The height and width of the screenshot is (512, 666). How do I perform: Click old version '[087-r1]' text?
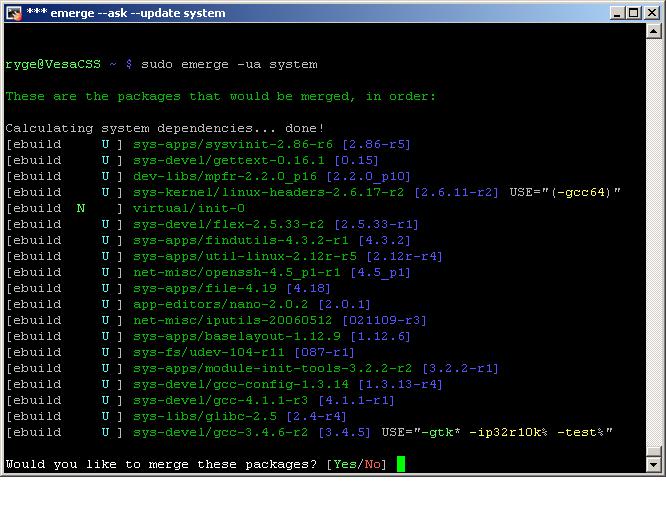click(324, 352)
